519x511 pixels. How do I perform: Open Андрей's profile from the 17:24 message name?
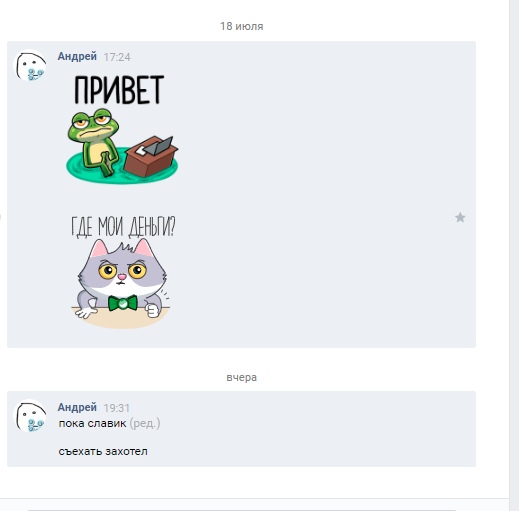77,56
